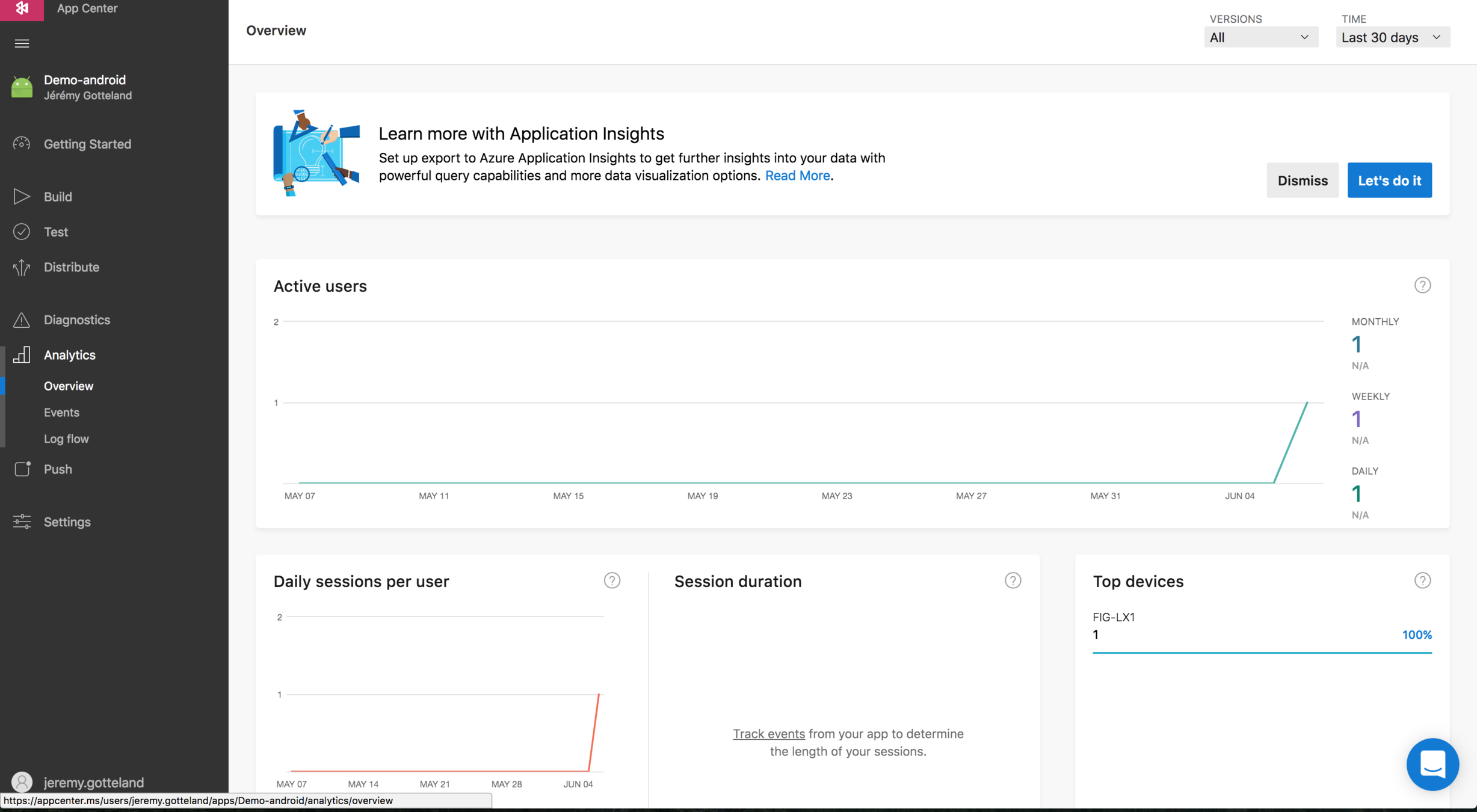Collapse the sidebar with hamburger icon

22,43
